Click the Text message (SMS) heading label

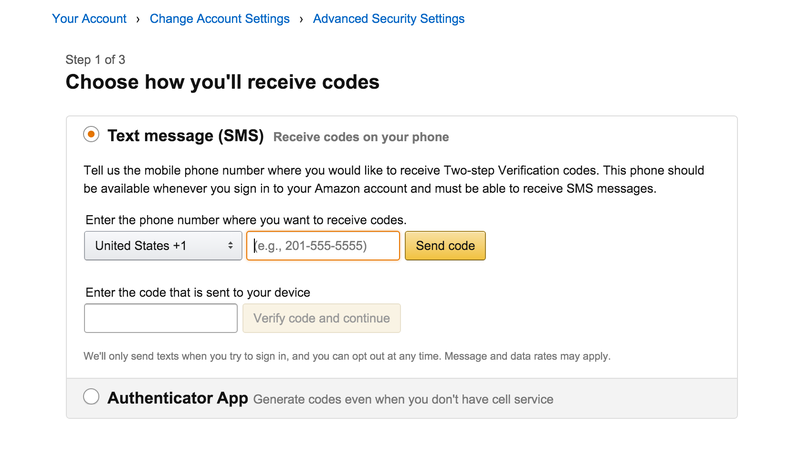(x=186, y=136)
